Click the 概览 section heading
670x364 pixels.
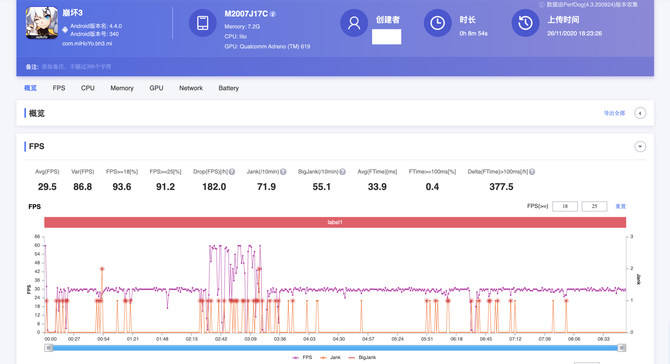point(37,113)
